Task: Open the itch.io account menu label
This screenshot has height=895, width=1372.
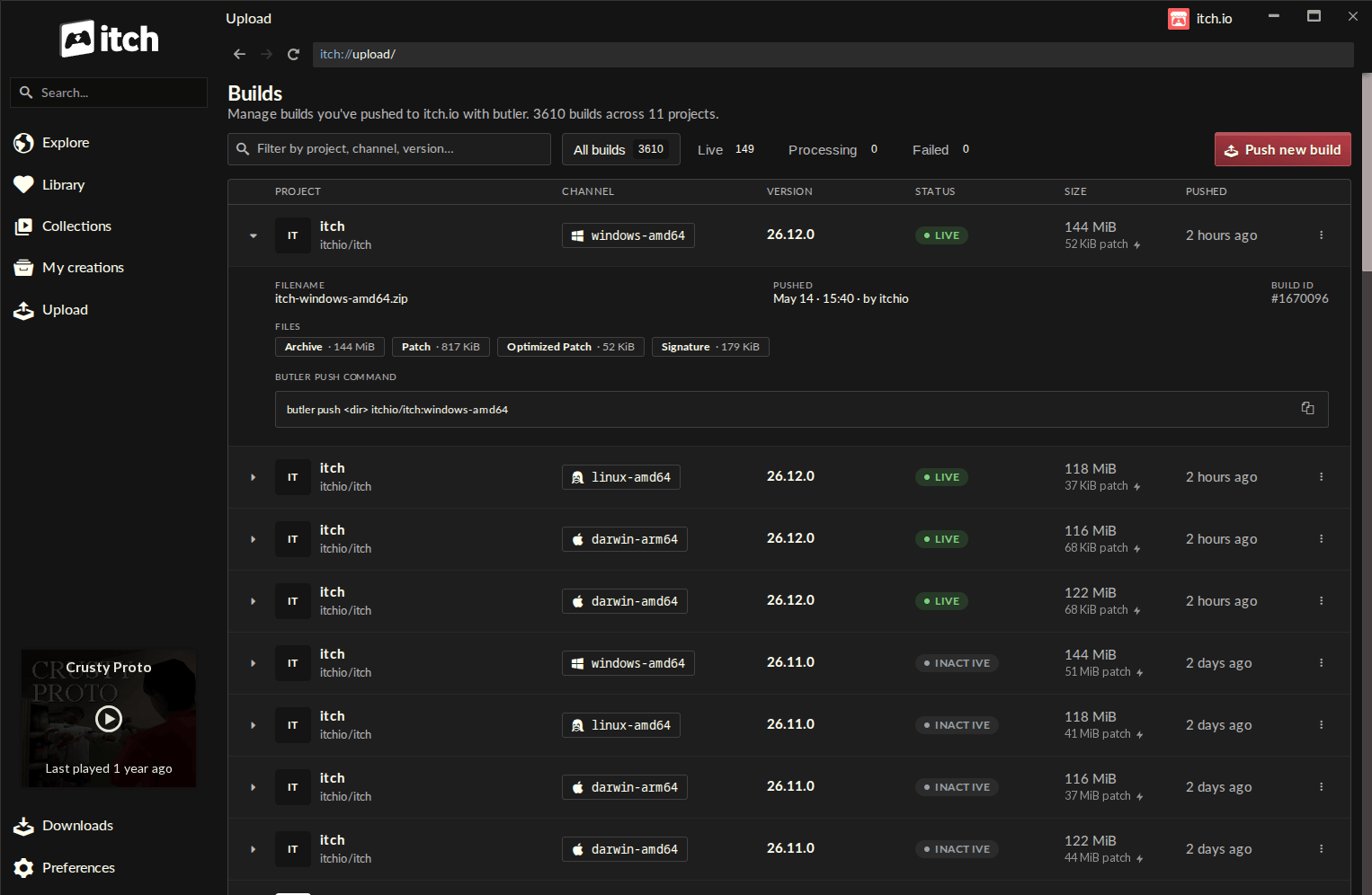Action: [1214, 19]
